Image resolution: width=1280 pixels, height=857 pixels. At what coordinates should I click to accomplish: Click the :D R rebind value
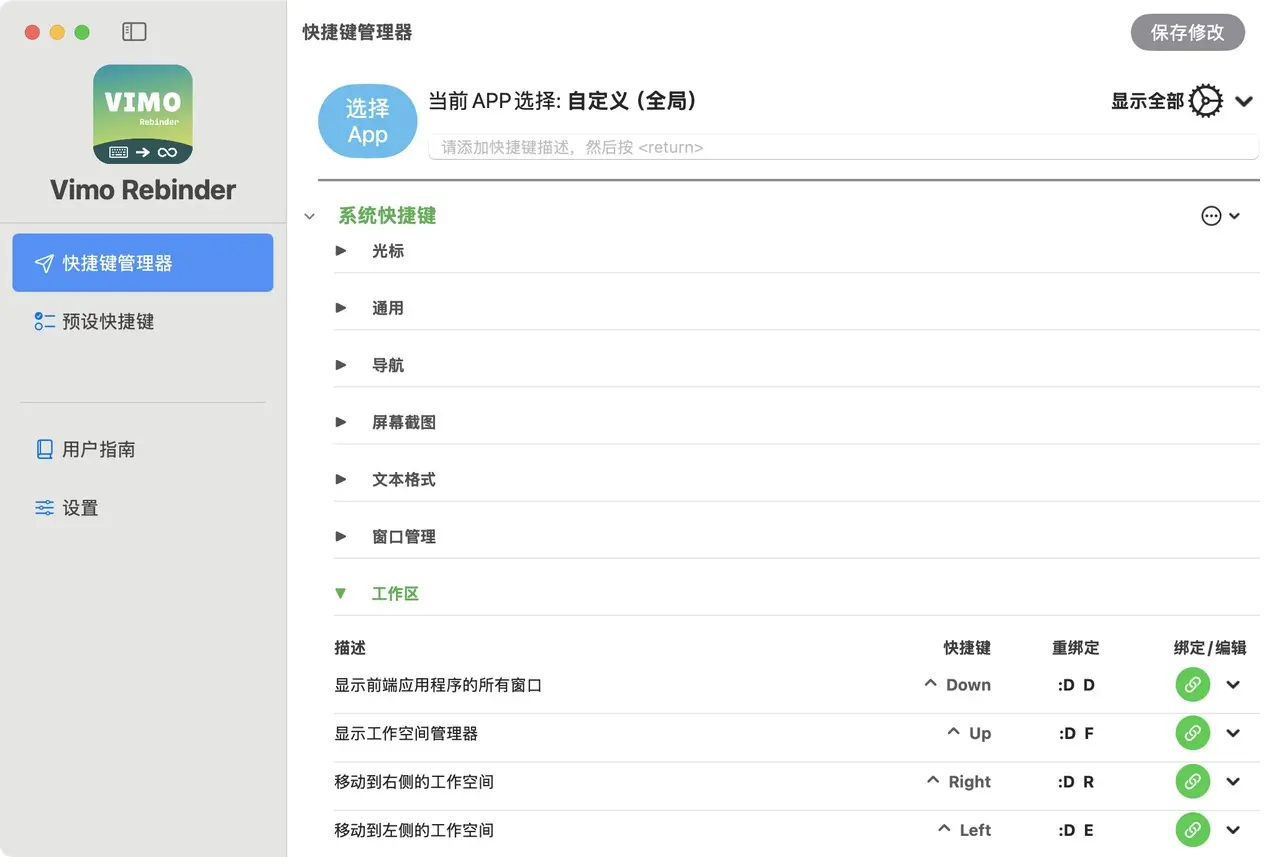point(1076,782)
